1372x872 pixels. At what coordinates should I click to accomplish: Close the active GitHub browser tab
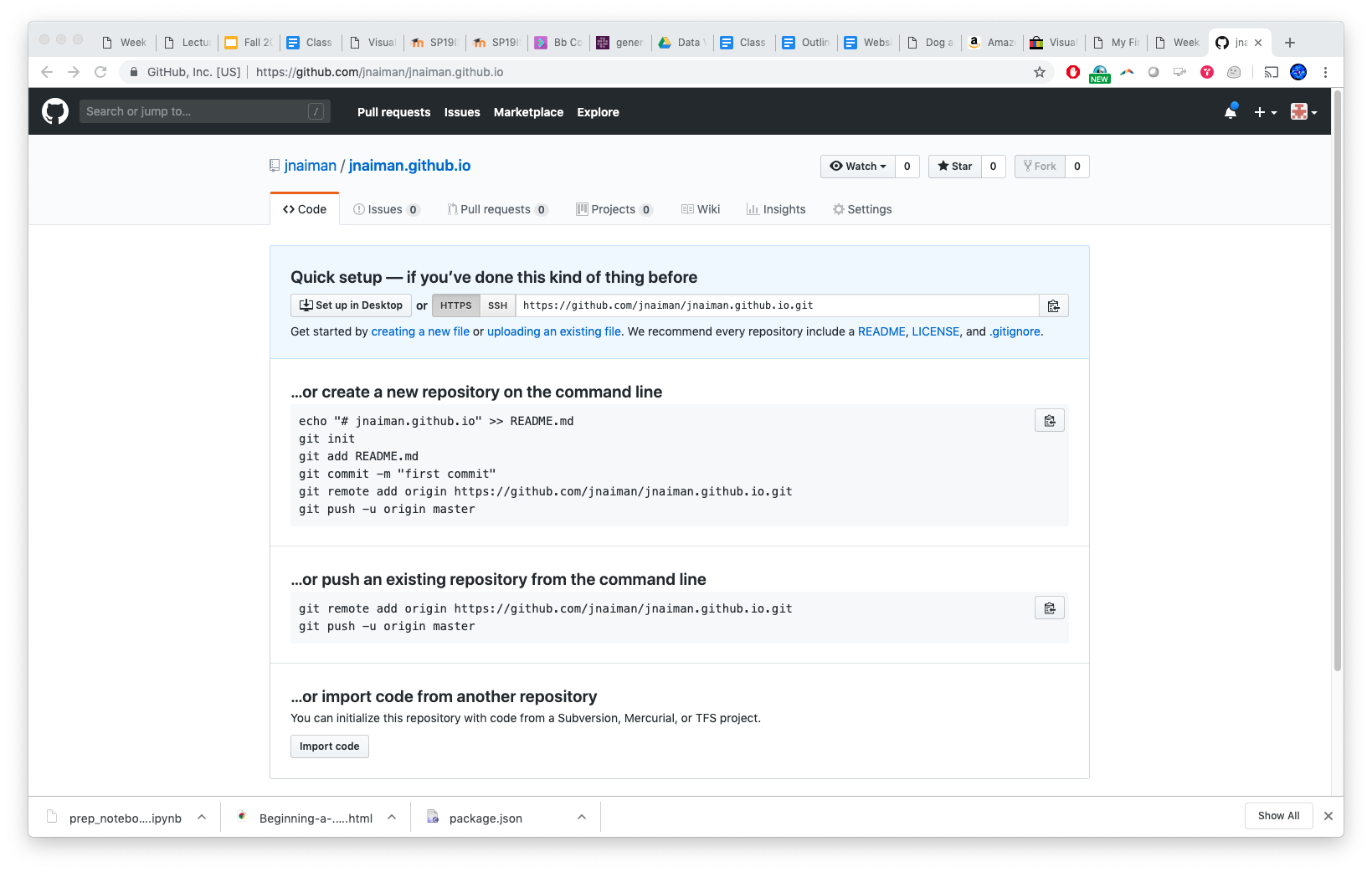pos(1258,43)
